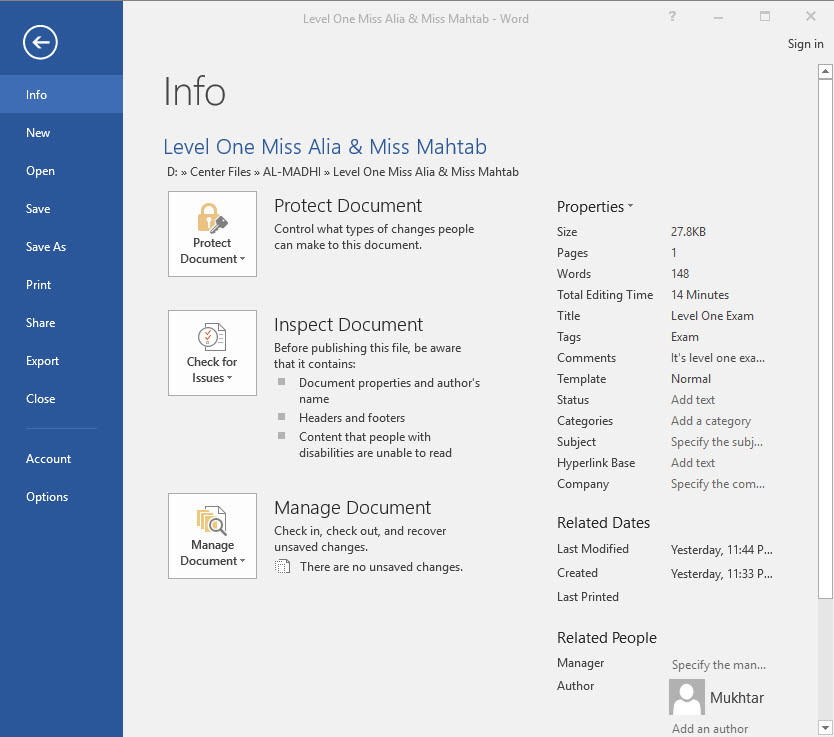
Task: Click the document file path breadcrumb
Action: [x=343, y=172]
